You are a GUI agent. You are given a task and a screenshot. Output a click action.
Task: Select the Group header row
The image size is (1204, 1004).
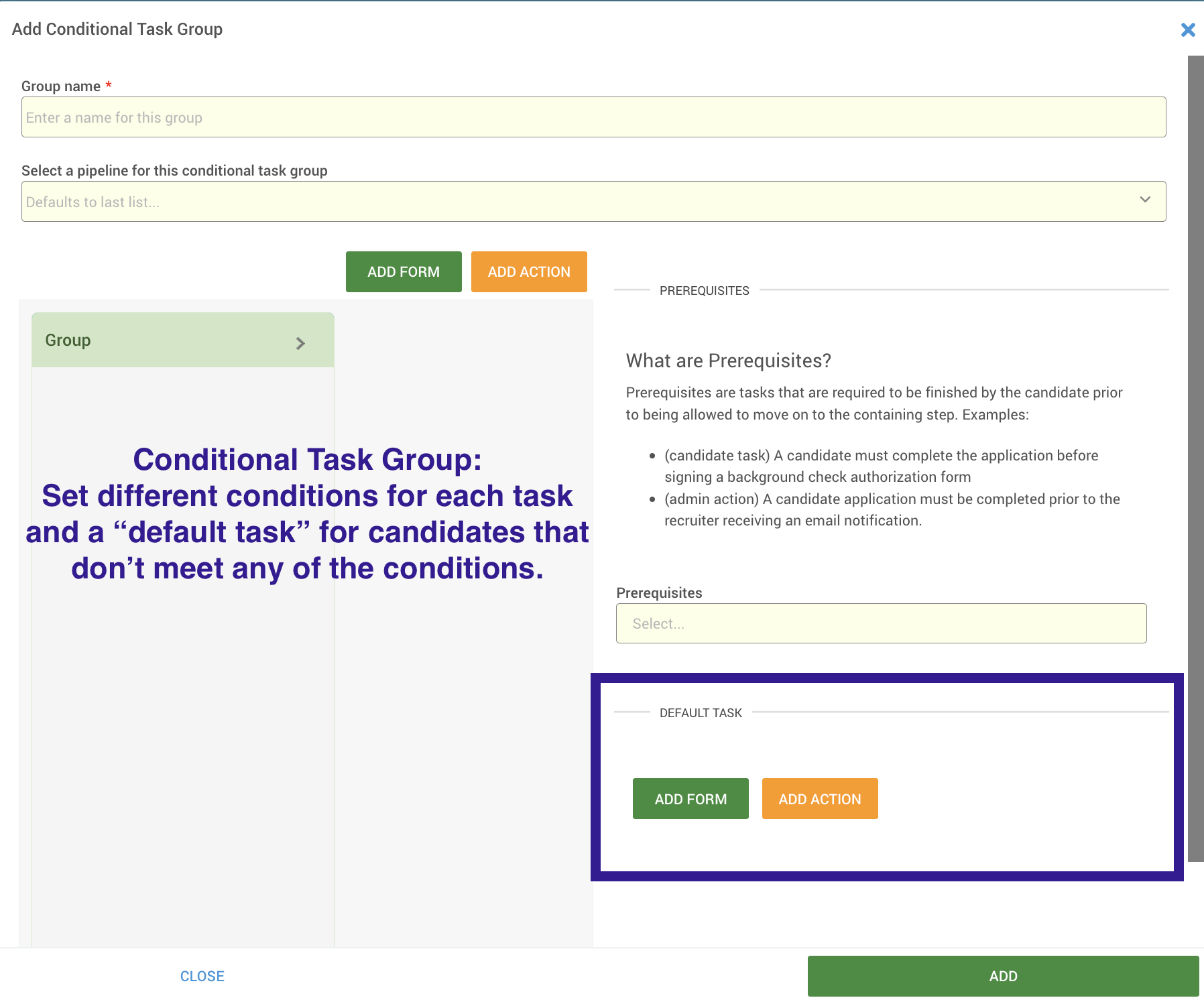coord(183,340)
